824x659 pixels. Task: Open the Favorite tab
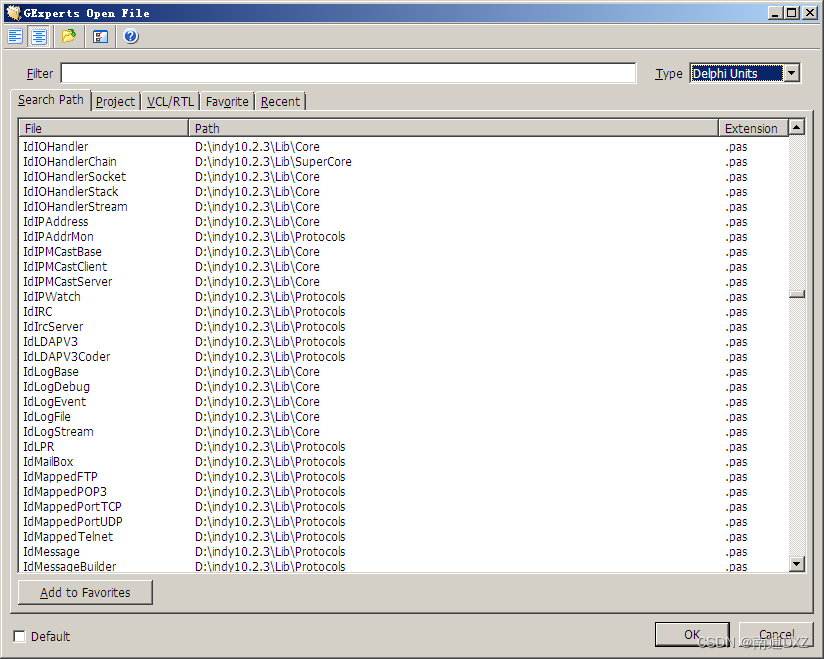pyautogui.click(x=227, y=101)
